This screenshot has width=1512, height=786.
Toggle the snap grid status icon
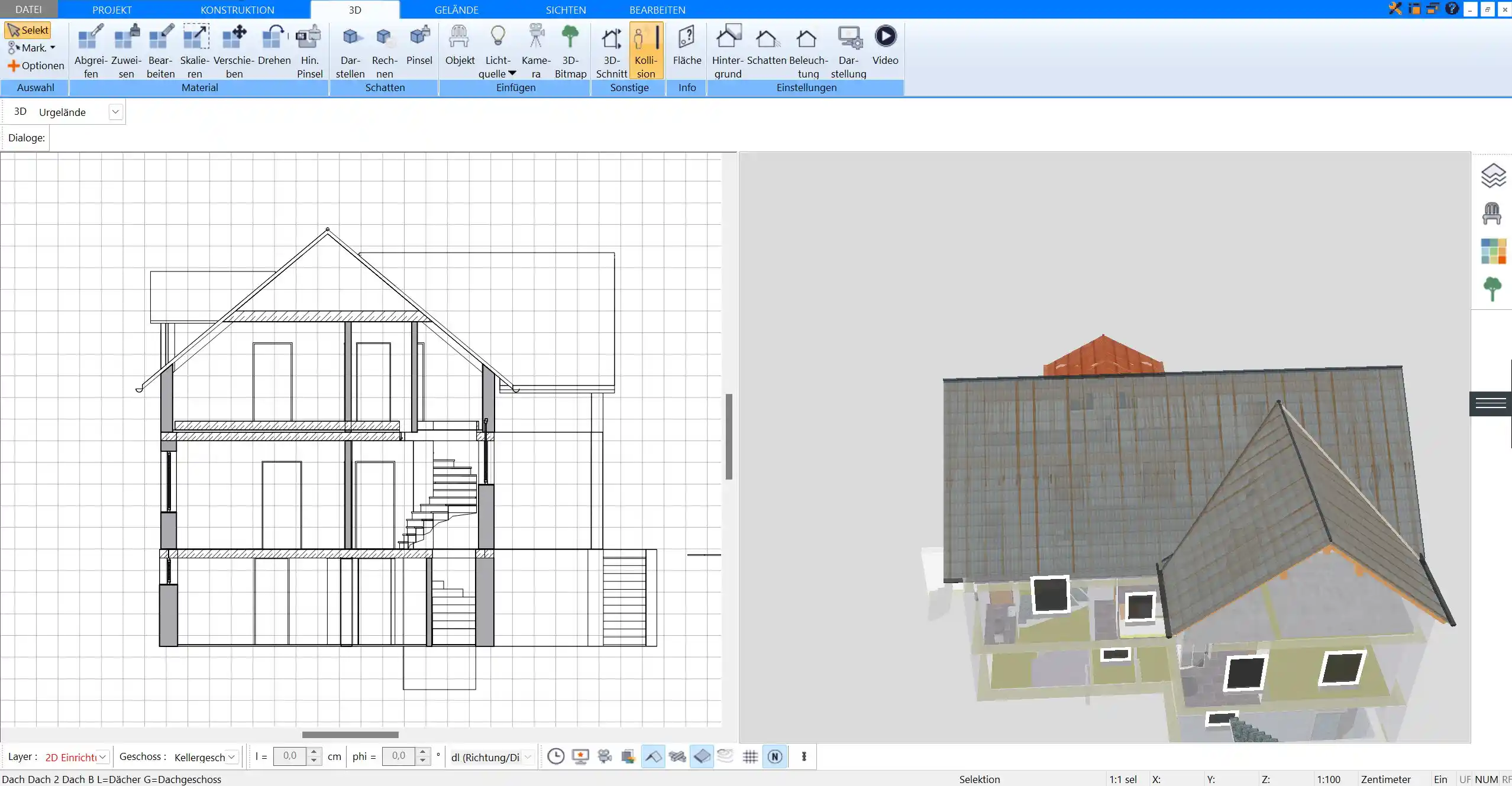point(749,756)
